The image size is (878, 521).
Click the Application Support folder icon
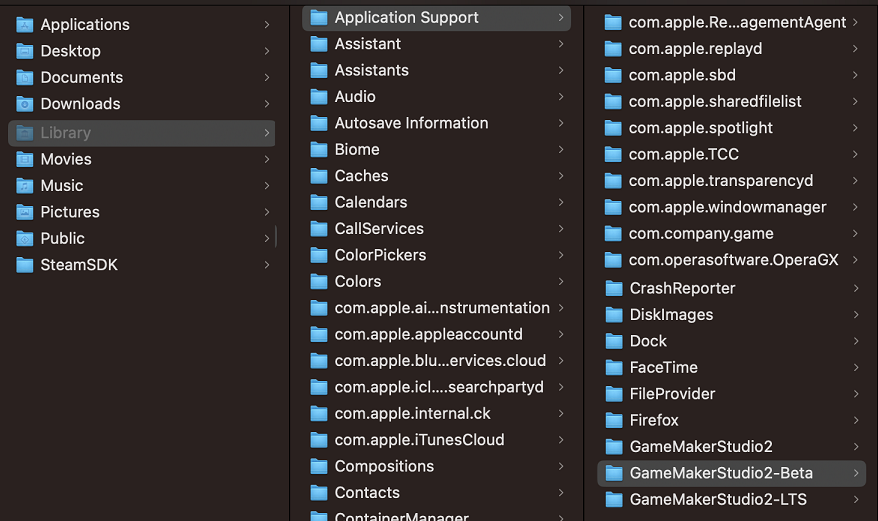319,17
